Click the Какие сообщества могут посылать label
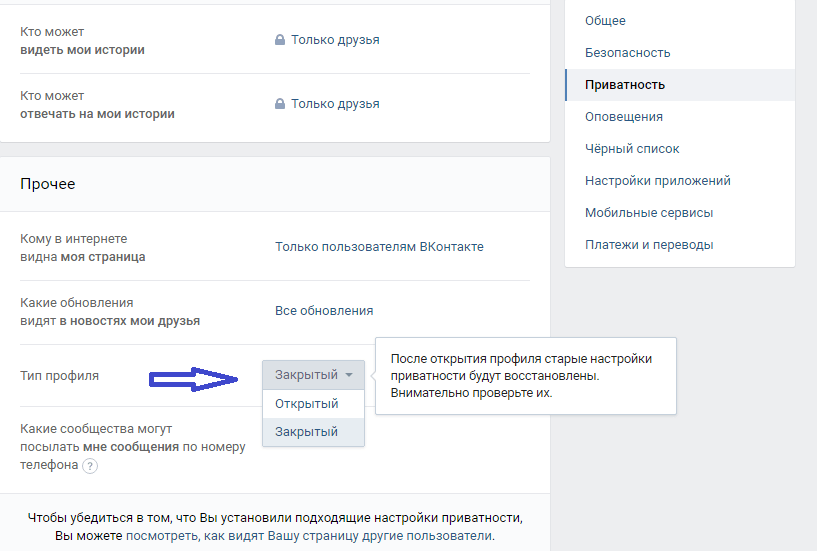Screen dimensions: 817x551 pos(133,447)
